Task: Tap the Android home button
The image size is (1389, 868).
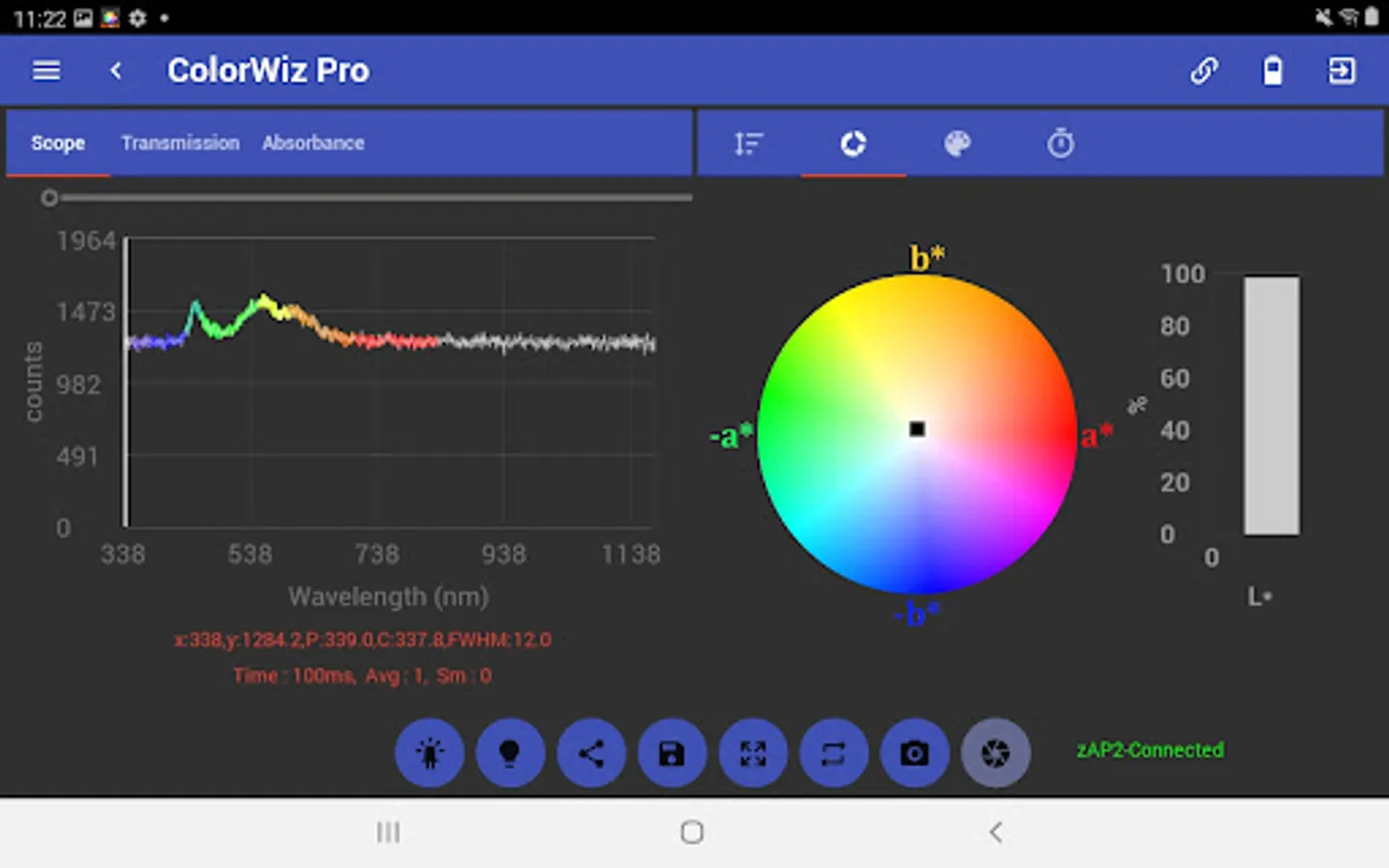Action: pos(692,832)
